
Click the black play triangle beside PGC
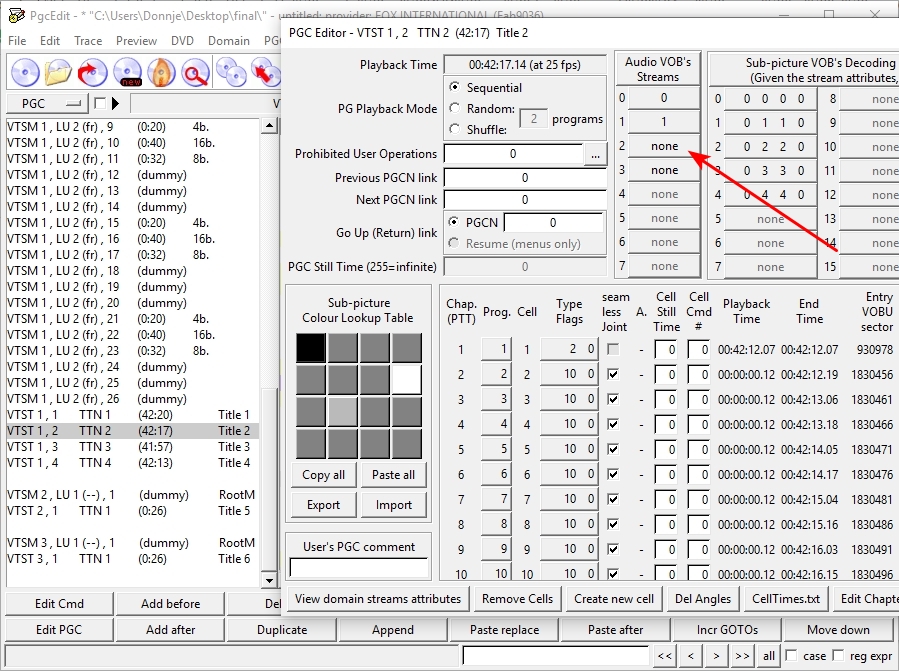(x=115, y=104)
